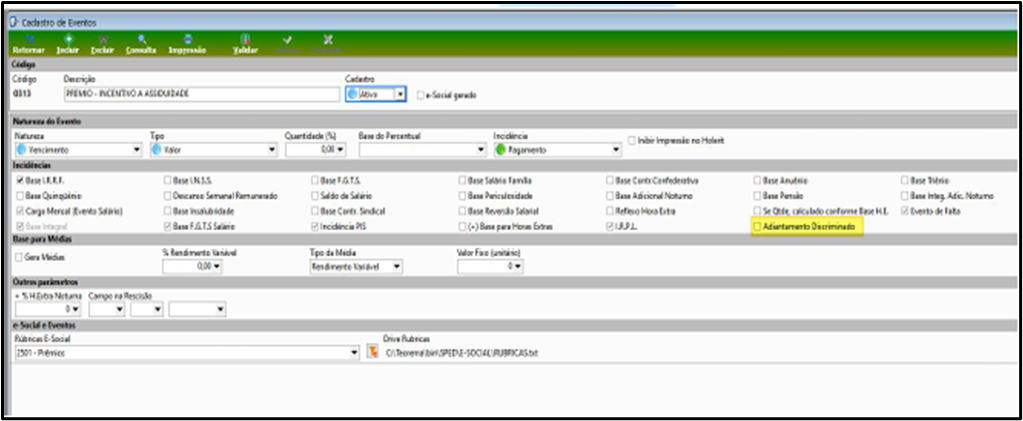Screen dimensions: 1023x421
Task: Open the Consulta magnifier tool
Action: [141, 39]
